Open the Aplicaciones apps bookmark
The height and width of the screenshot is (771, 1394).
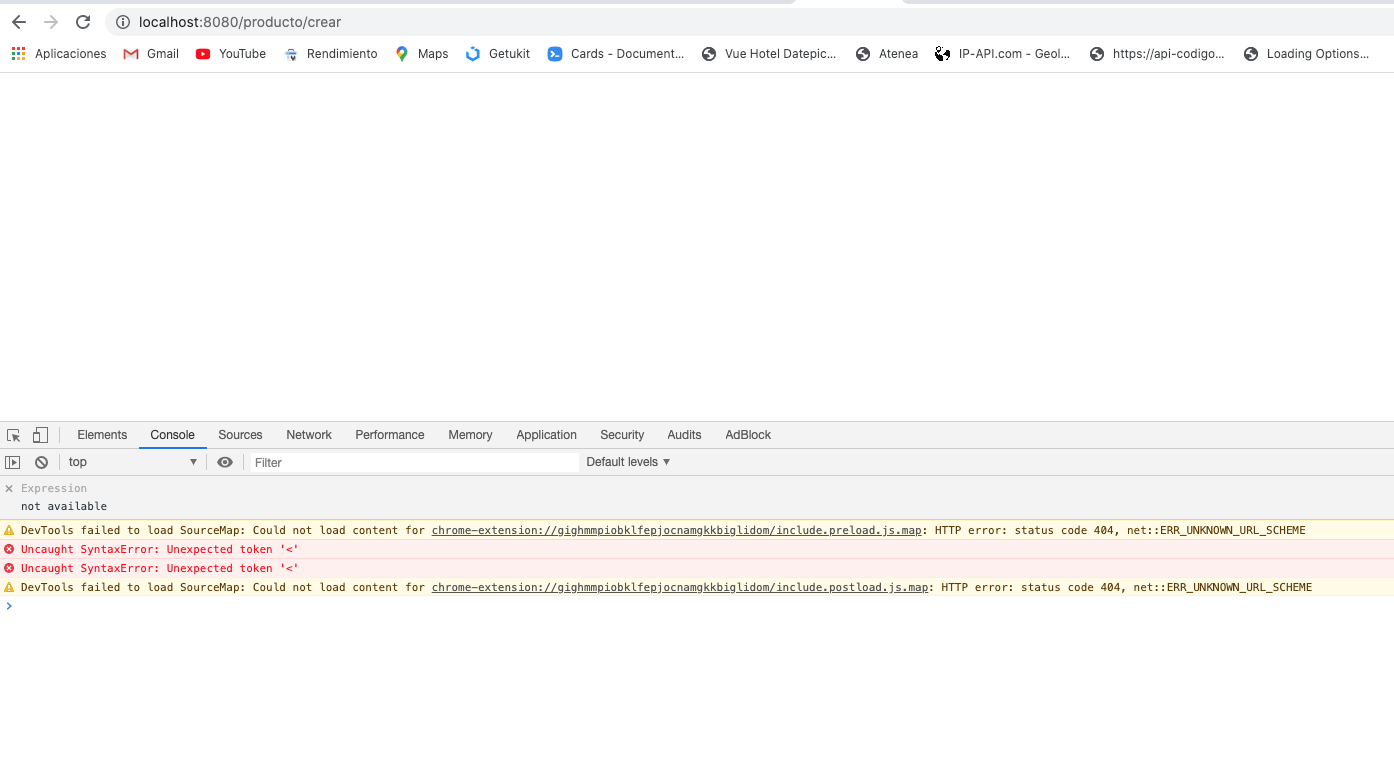coord(59,54)
